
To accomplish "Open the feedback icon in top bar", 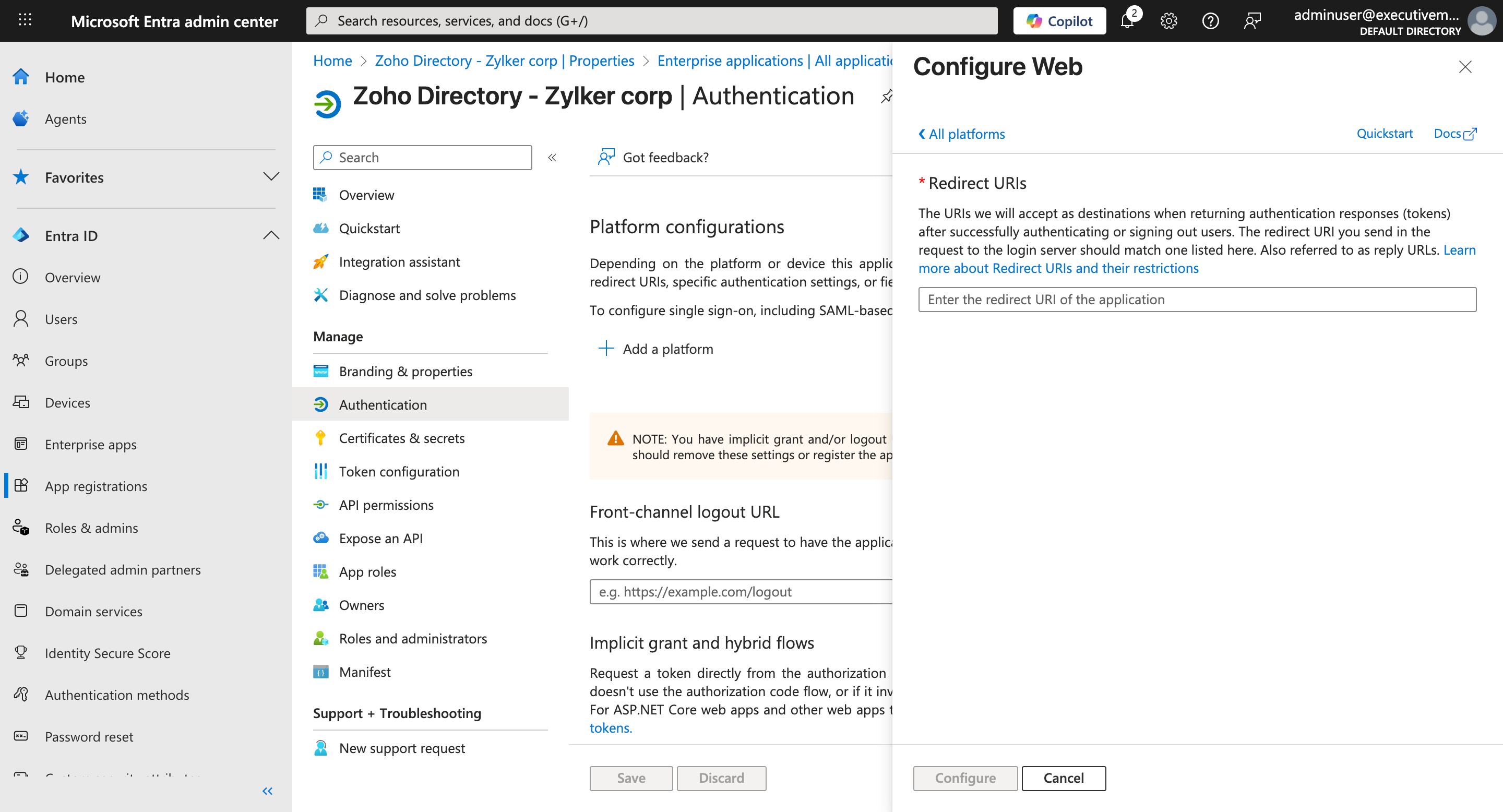I will point(1252,21).
